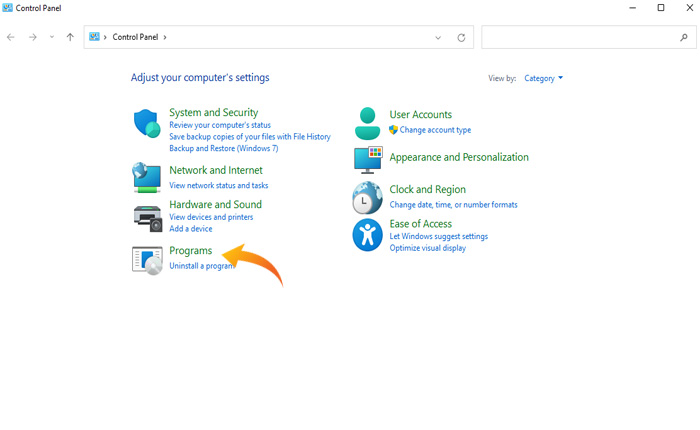
Task: Click Control Panel breadcrumb in address bar
Action: (x=135, y=37)
